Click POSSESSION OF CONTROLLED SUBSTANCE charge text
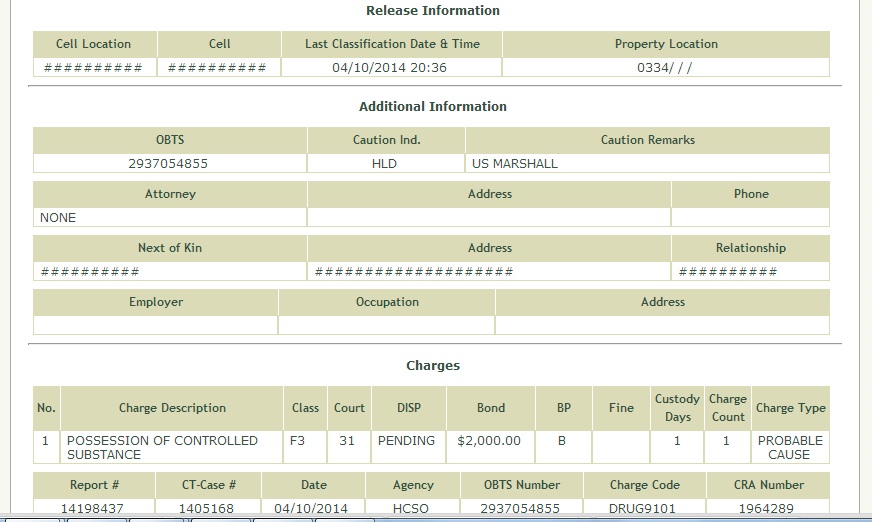 (162, 447)
